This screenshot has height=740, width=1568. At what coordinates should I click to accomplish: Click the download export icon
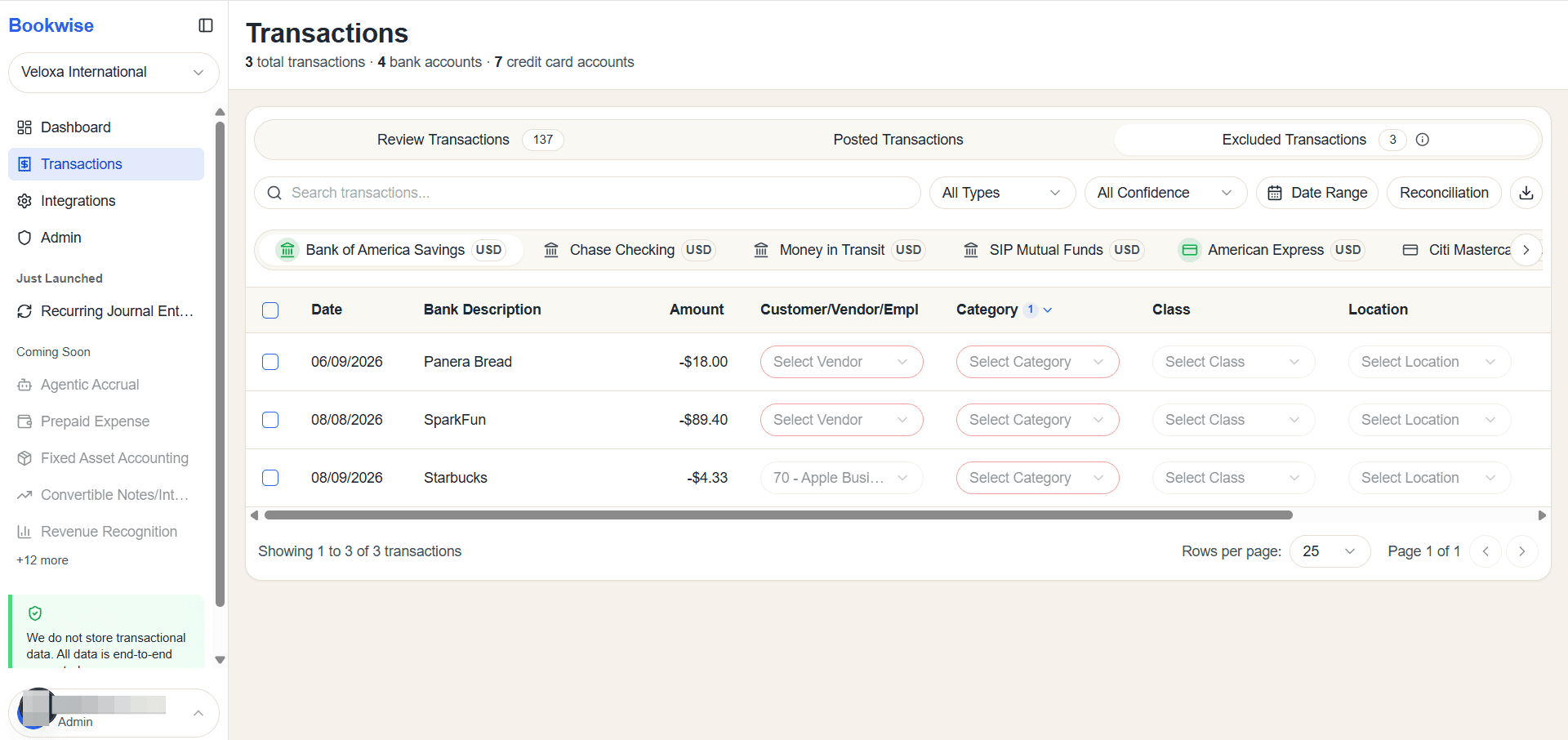1526,193
